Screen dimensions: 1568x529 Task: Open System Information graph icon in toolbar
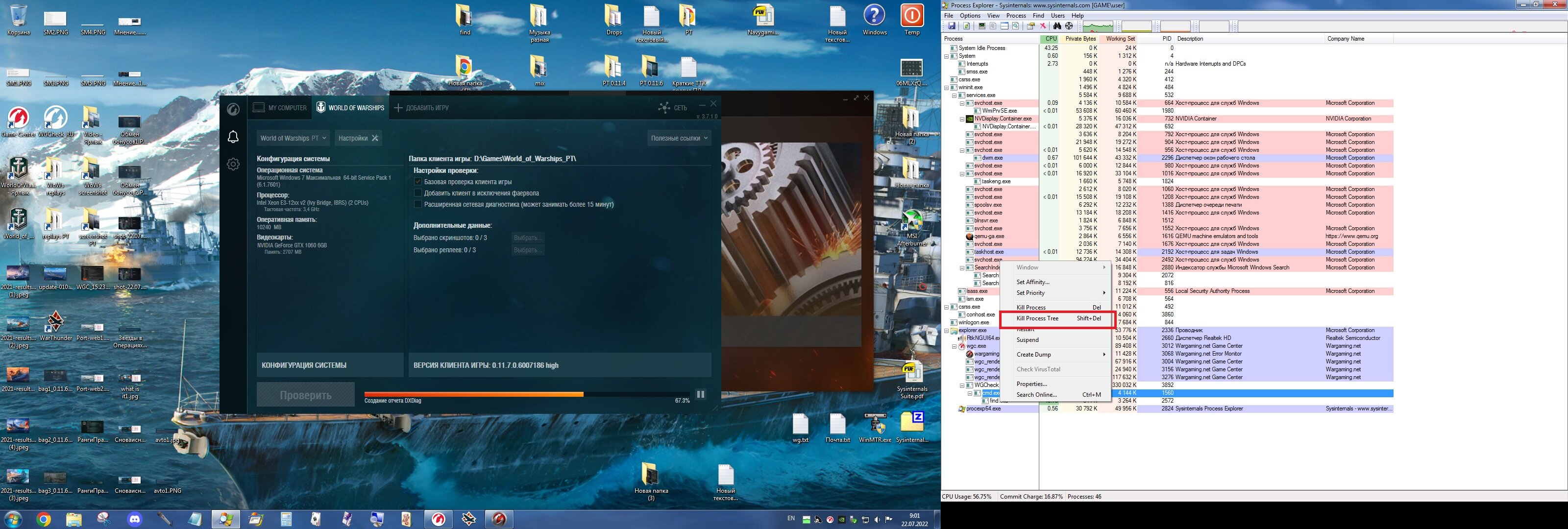point(981,26)
